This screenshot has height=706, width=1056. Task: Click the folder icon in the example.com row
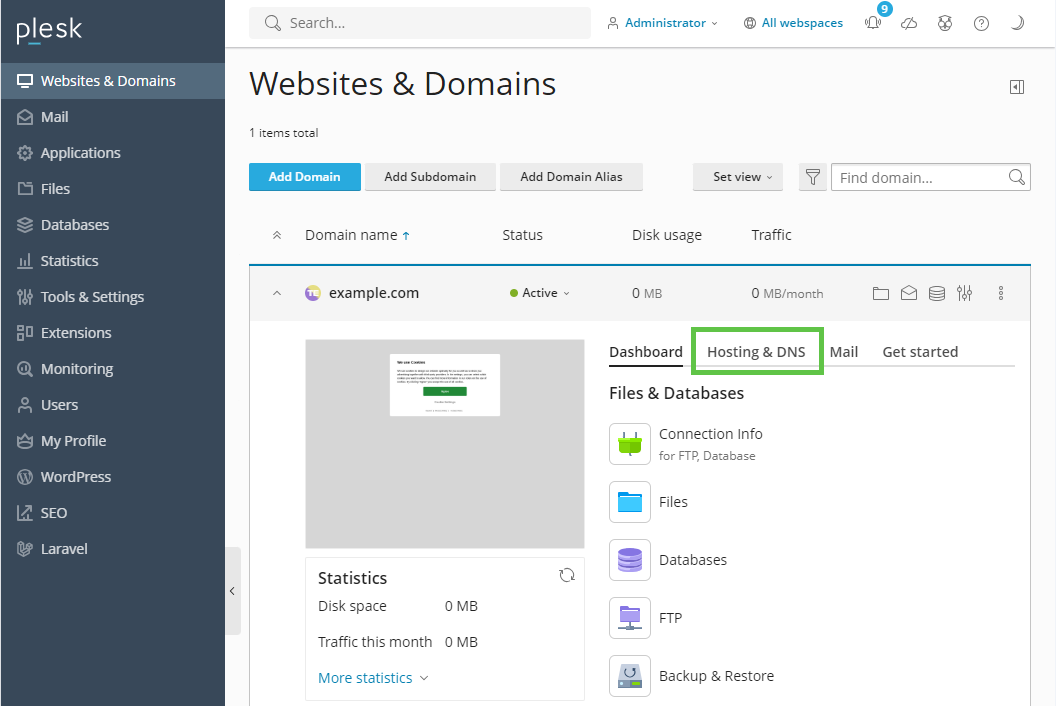pos(880,293)
